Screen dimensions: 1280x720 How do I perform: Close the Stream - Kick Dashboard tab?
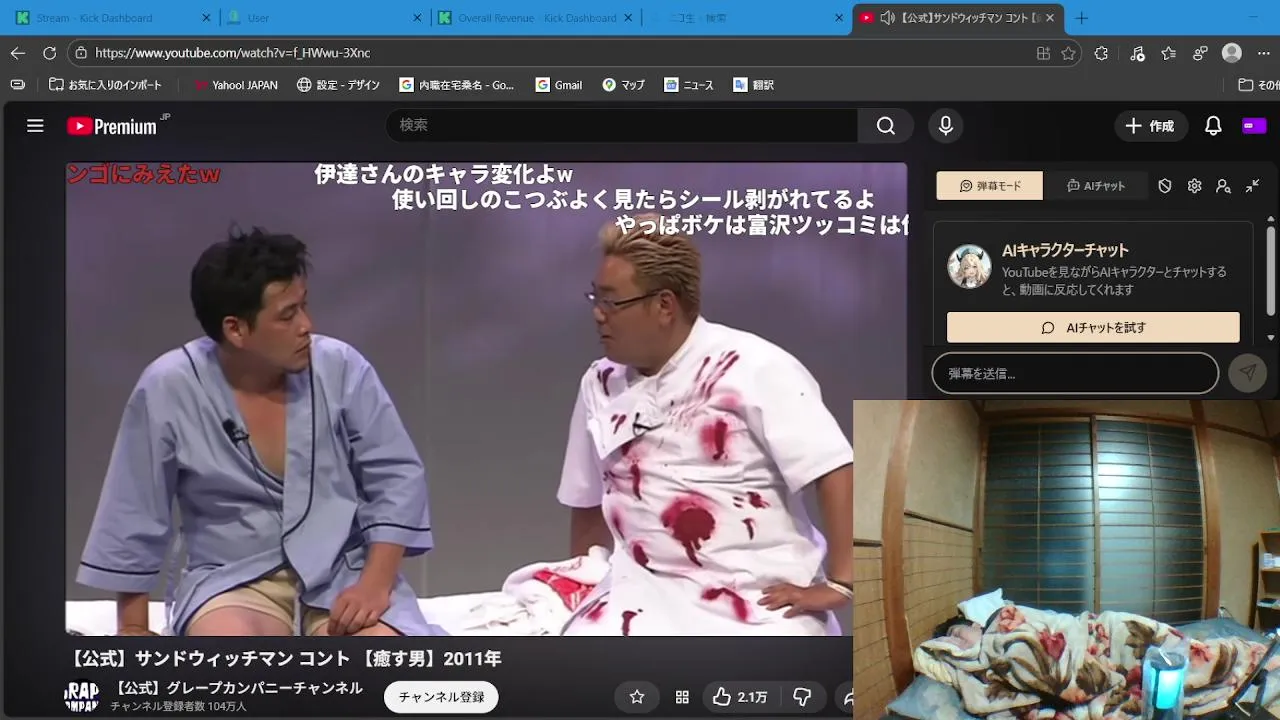206,18
